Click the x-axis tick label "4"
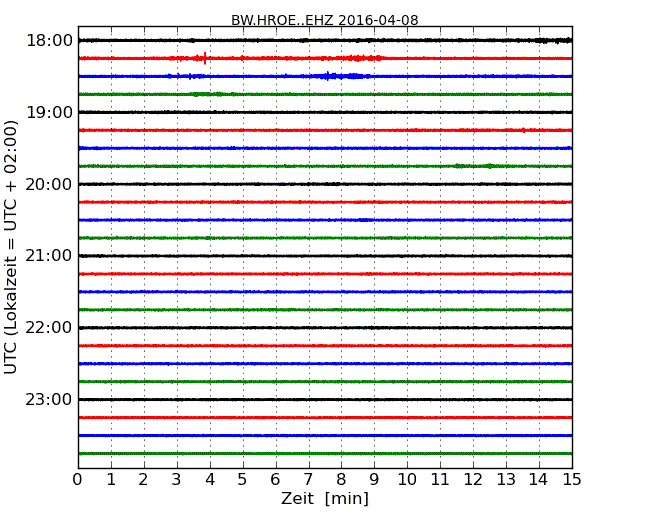This screenshot has width=650, height=520. coord(210,480)
